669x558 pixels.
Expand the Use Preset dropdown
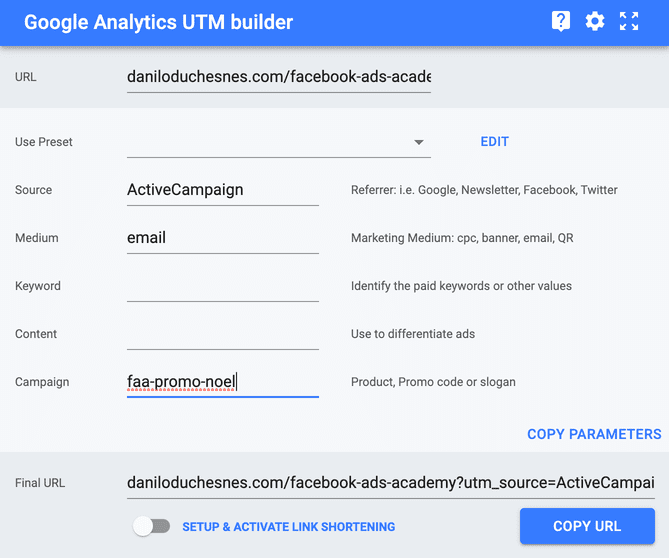(279, 142)
